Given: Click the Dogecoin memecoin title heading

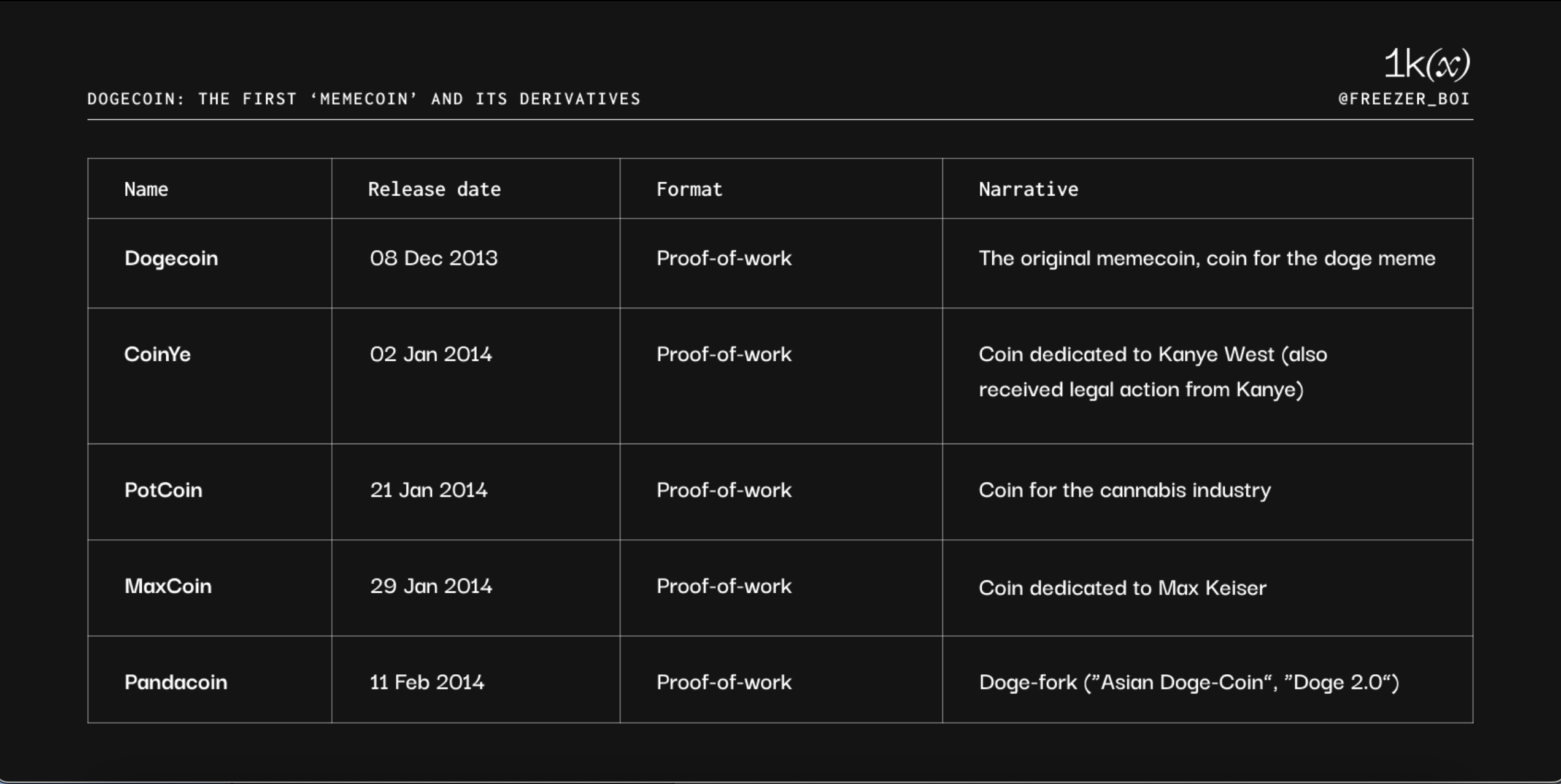Looking at the screenshot, I should [364, 99].
